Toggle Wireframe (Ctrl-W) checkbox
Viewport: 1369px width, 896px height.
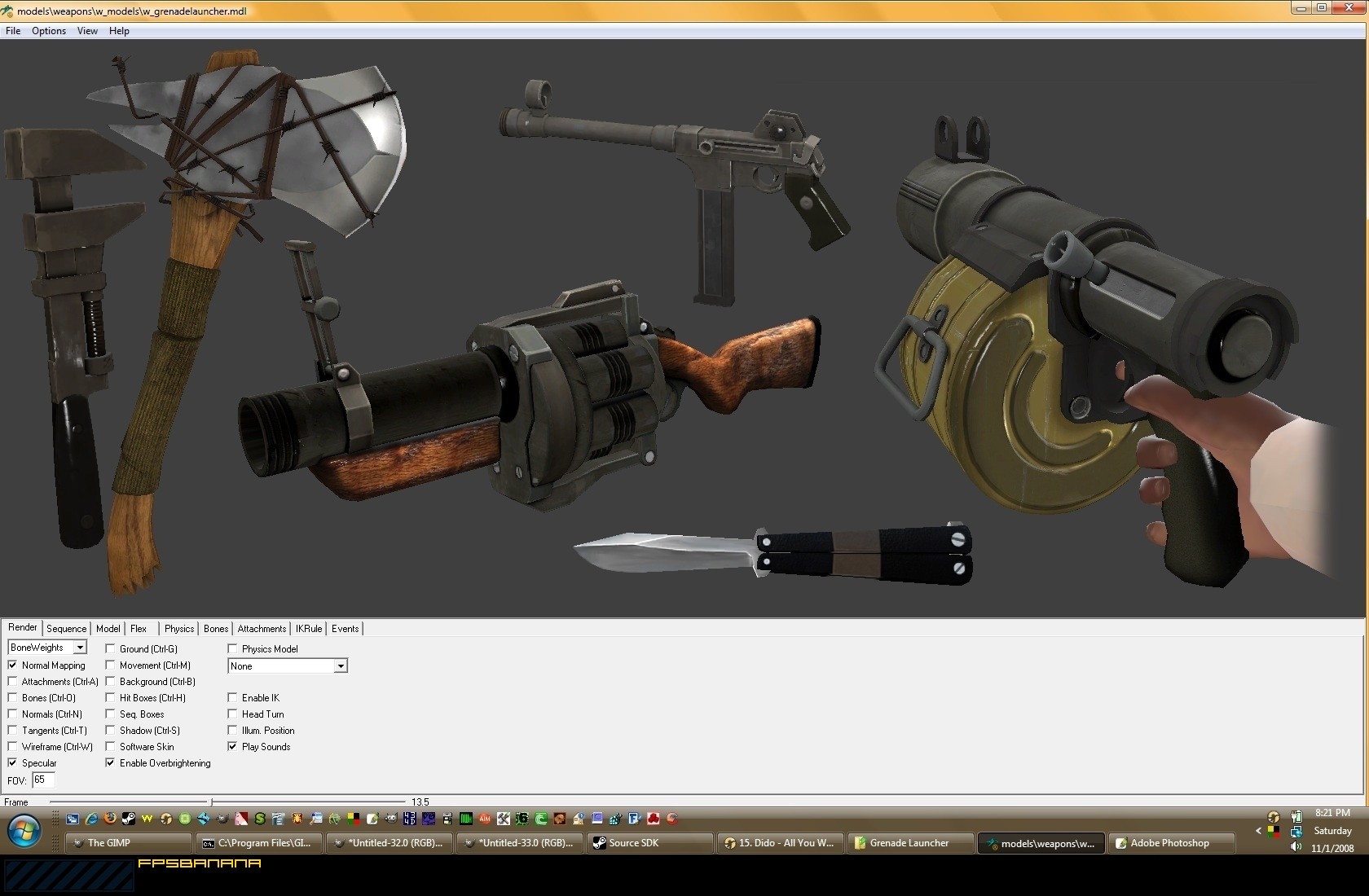tap(12, 746)
